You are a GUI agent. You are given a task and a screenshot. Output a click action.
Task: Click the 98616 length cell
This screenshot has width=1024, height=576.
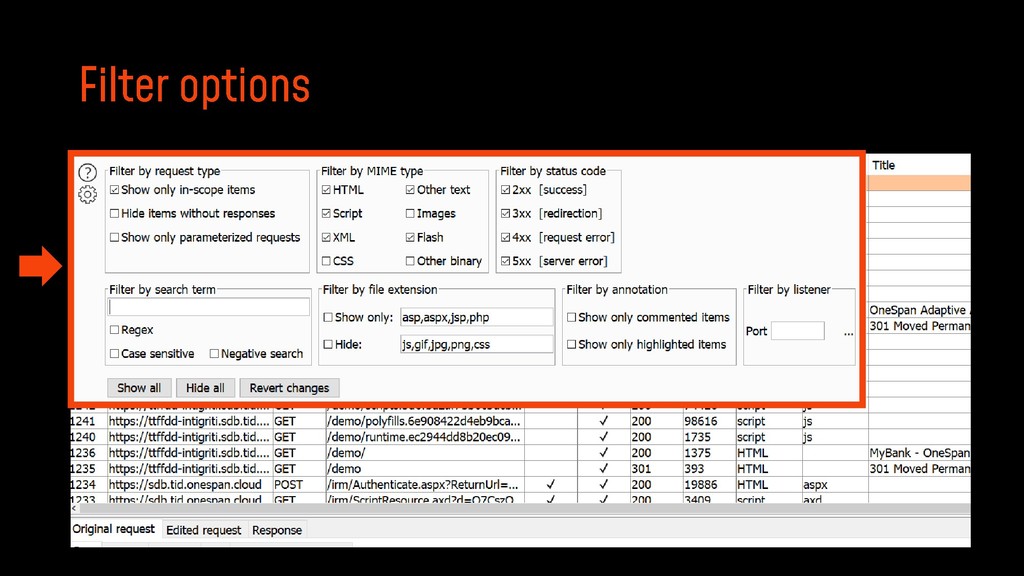(x=708, y=421)
